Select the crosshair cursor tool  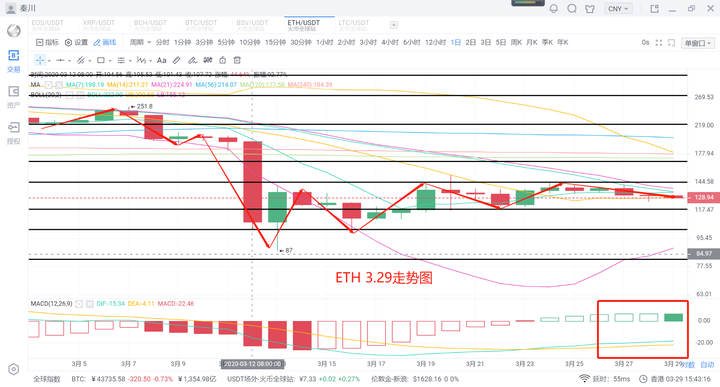pos(40,60)
